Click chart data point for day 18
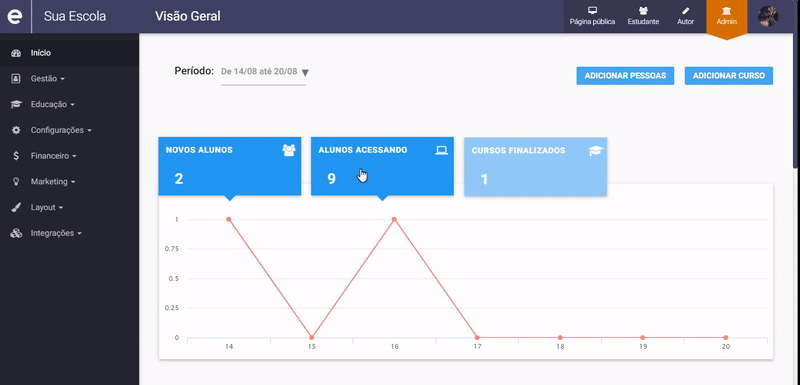 tap(560, 338)
